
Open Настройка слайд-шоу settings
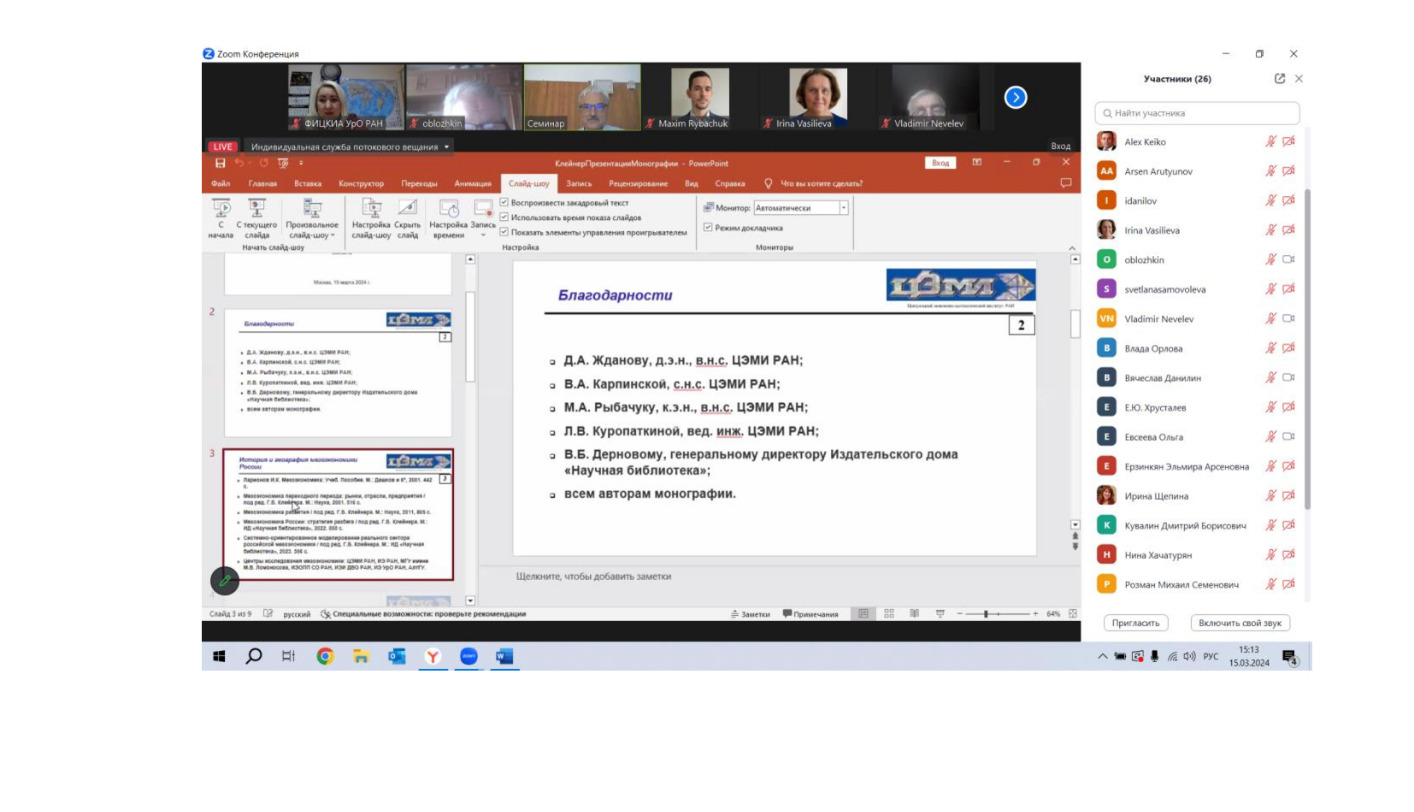(371, 217)
